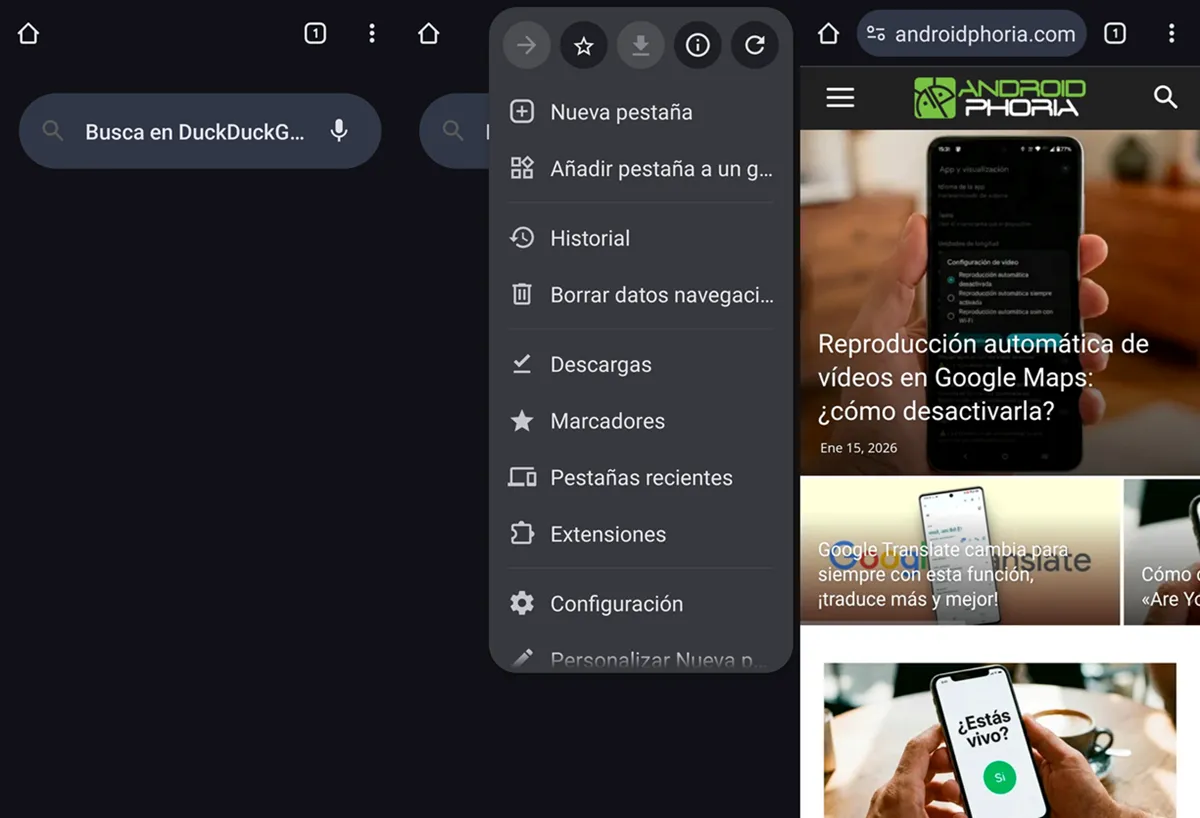This screenshot has width=1200, height=818.
Task: Tap the microphone icon in the DuckDuckGo search bar
Action: pos(339,131)
